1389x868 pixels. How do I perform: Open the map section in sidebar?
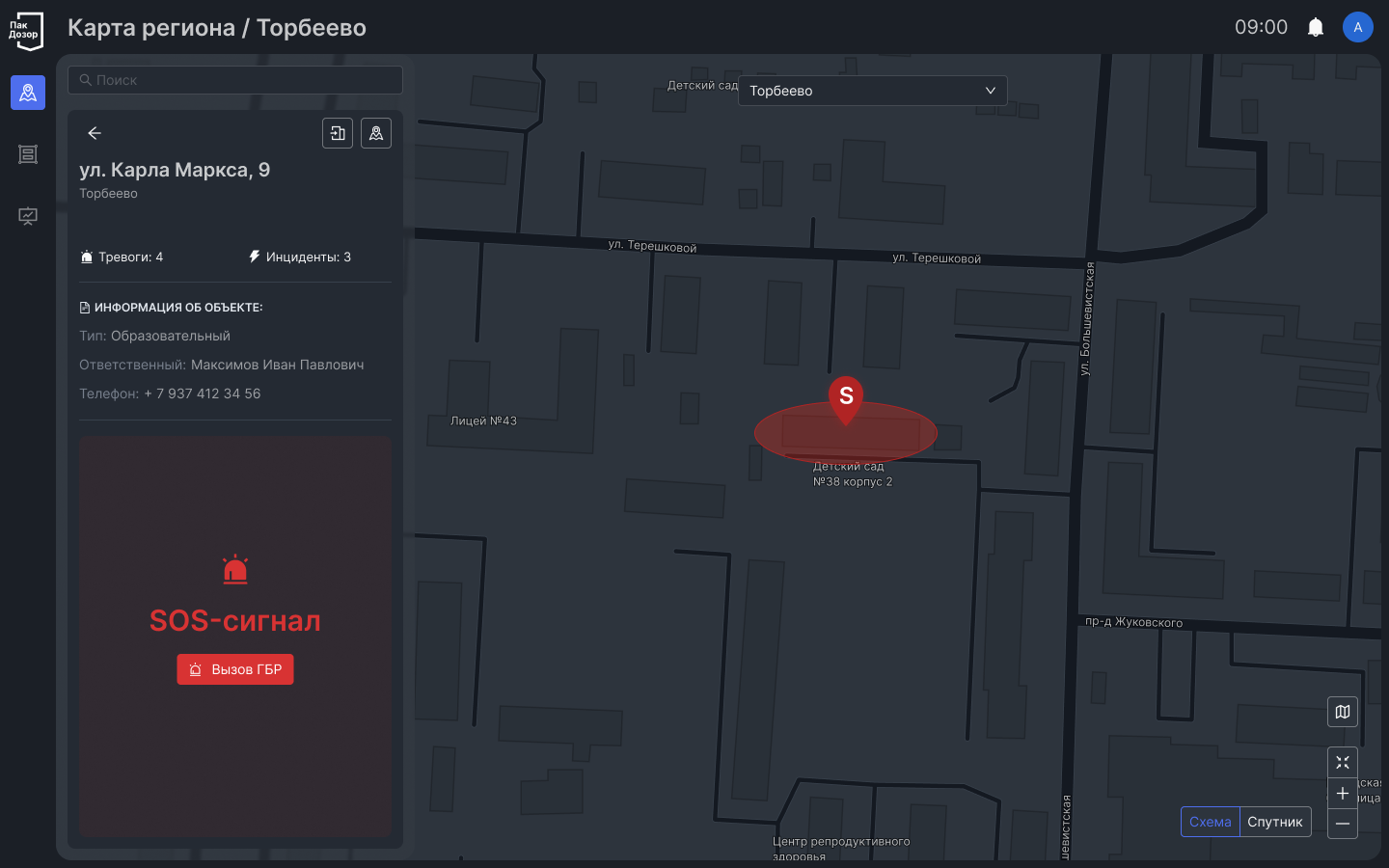(x=28, y=93)
